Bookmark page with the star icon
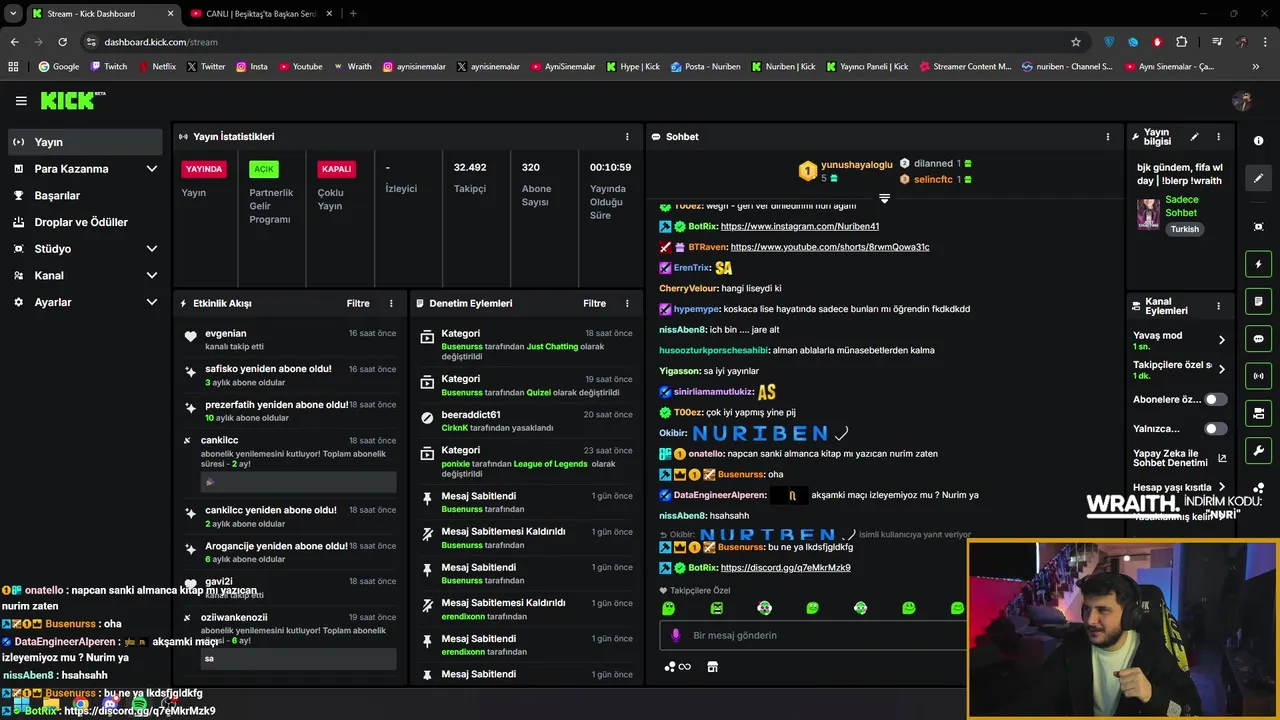The height and width of the screenshot is (720, 1280). 1076,42
